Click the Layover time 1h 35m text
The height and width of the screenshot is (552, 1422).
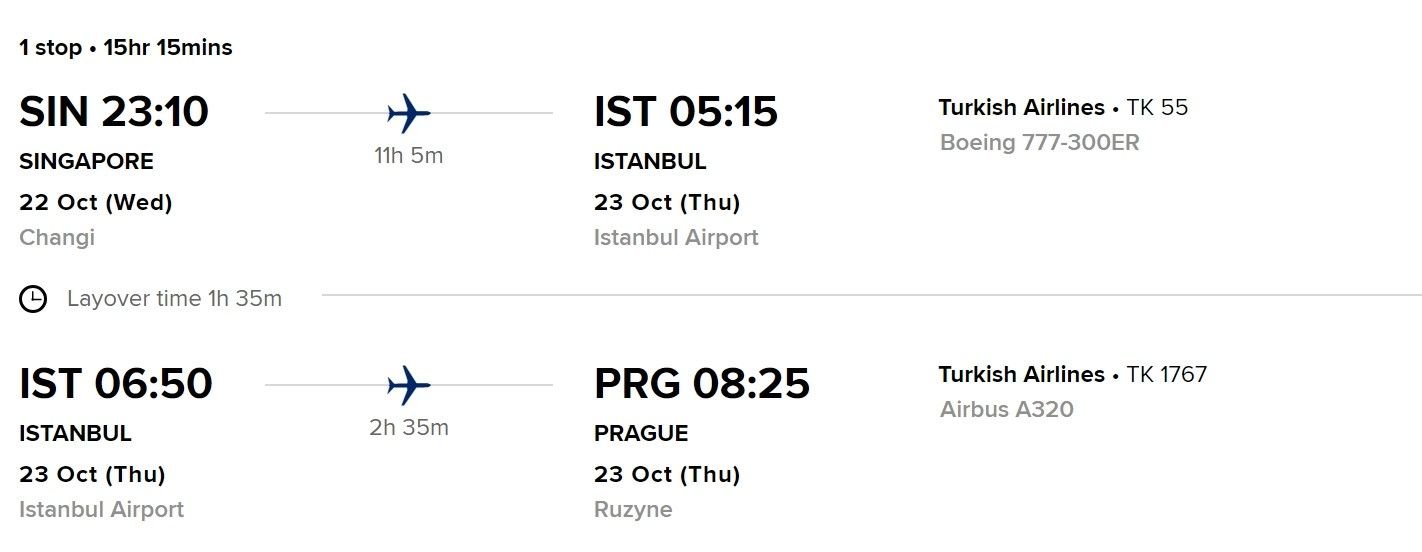[175, 299]
